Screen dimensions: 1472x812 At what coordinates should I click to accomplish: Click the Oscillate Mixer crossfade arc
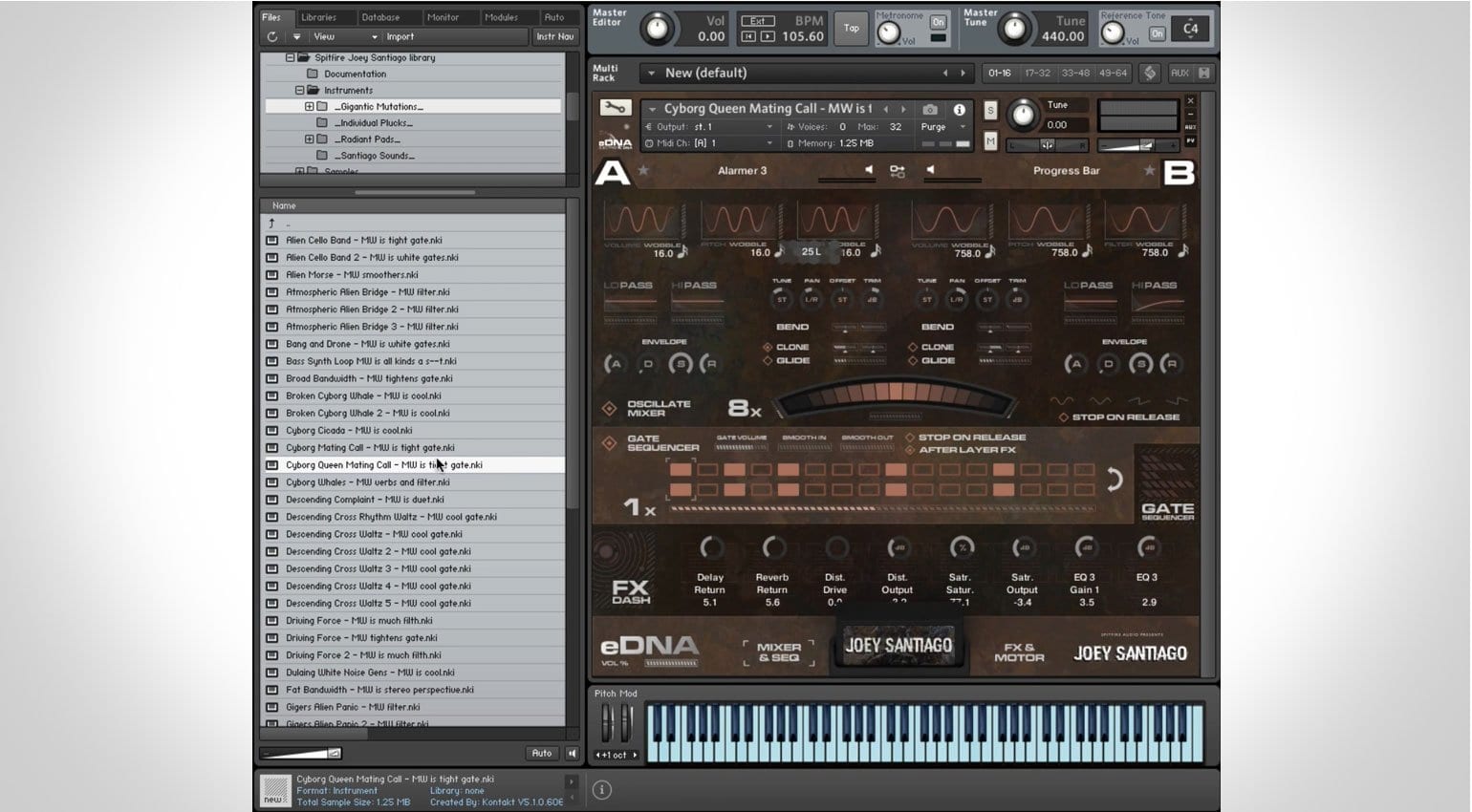(x=895, y=396)
